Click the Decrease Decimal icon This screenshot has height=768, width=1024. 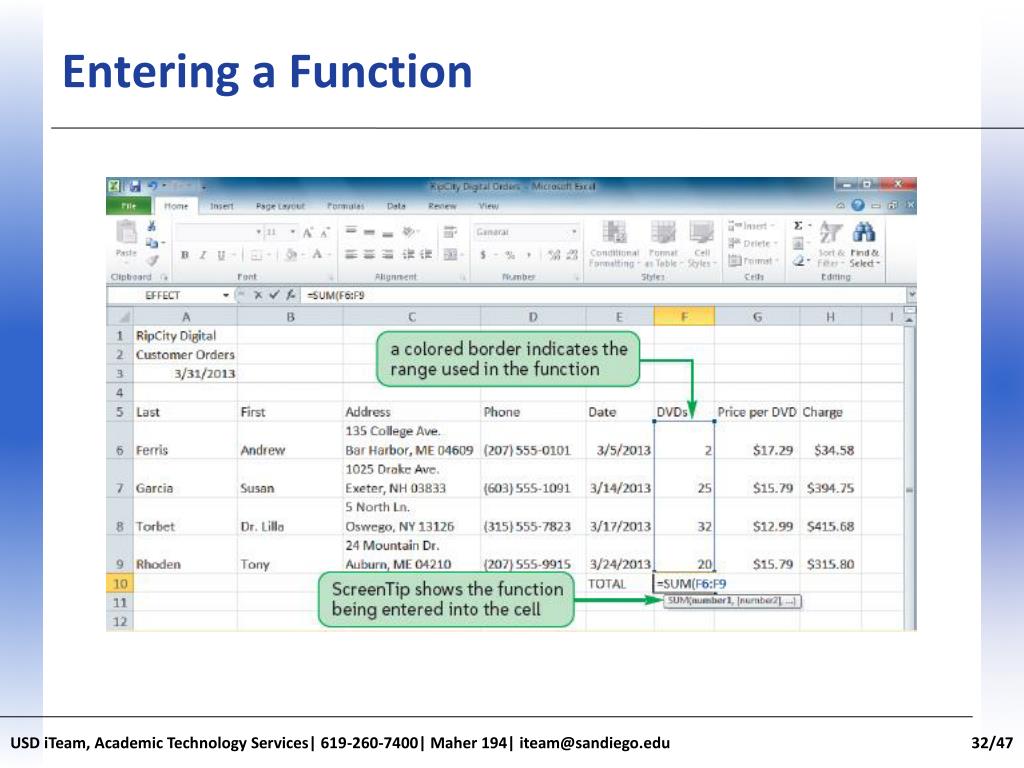[572, 255]
